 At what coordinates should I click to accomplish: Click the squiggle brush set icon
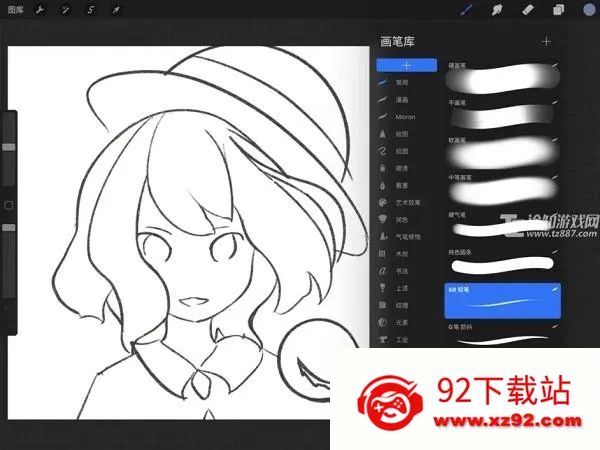tap(382, 151)
